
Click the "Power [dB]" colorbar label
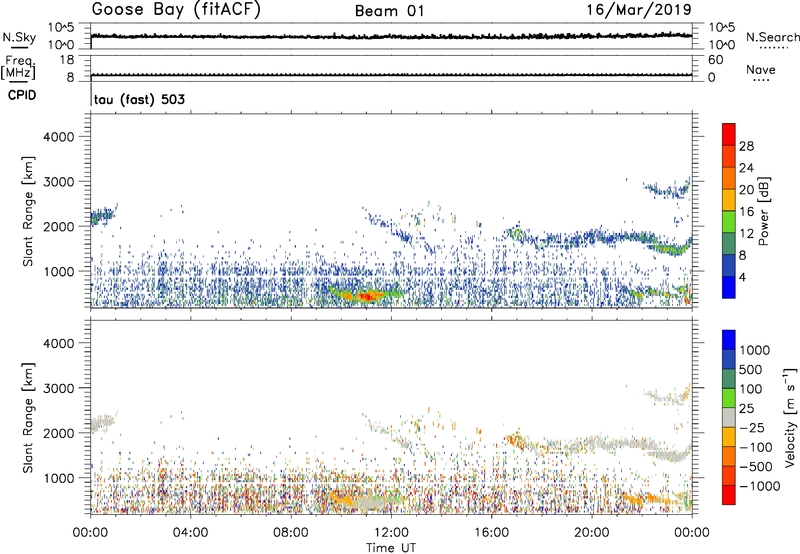[763, 211]
